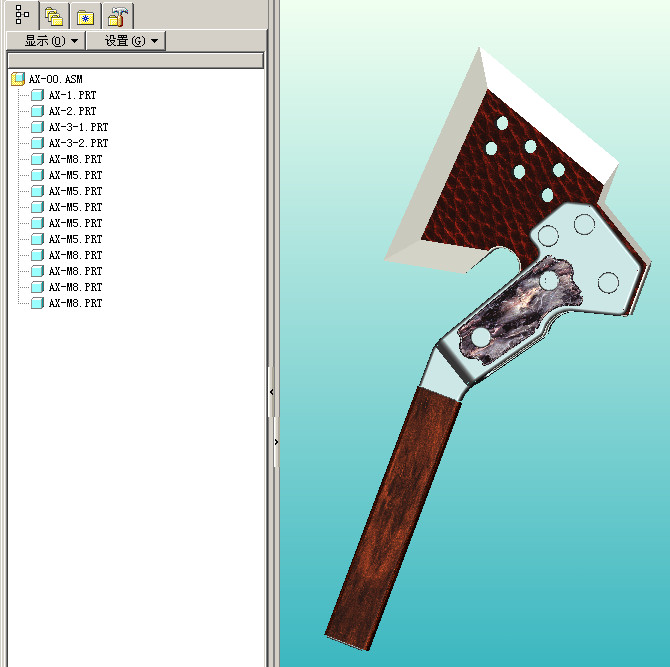
Task: Click the right-arrow sash button
Action: [276, 442]
